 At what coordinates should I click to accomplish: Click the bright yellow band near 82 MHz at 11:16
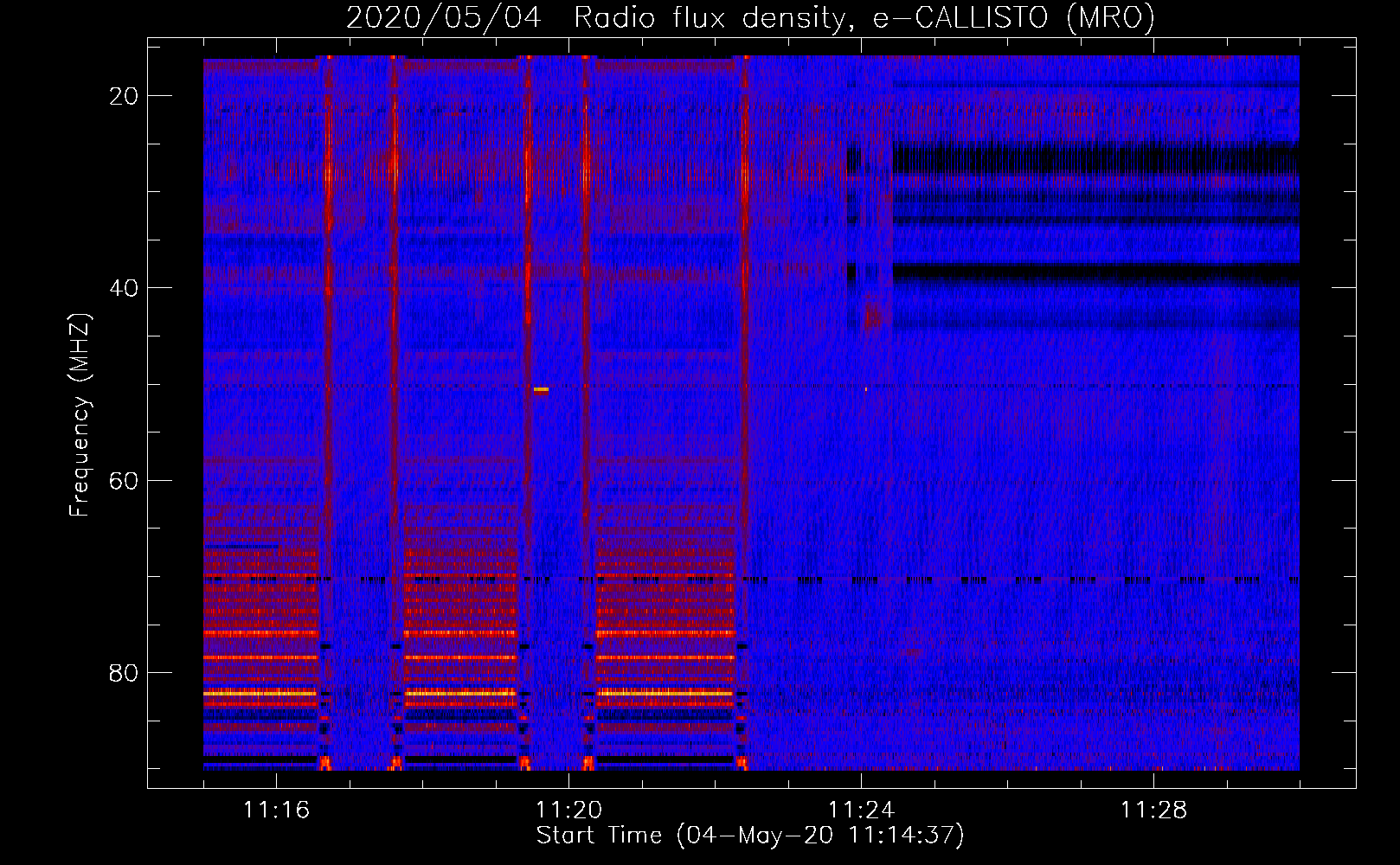pyautogui.click(x=260, y=693)
